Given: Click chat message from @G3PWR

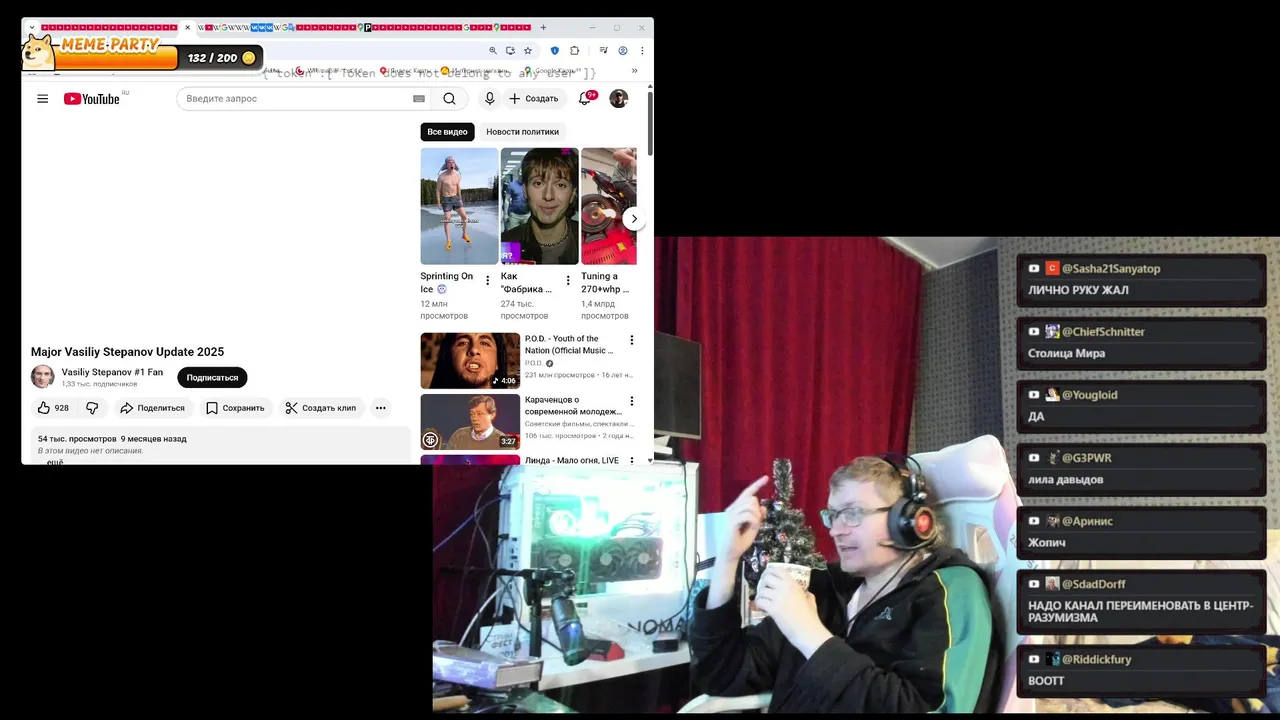Looking at the screenshot, I should pos(1141,468).
